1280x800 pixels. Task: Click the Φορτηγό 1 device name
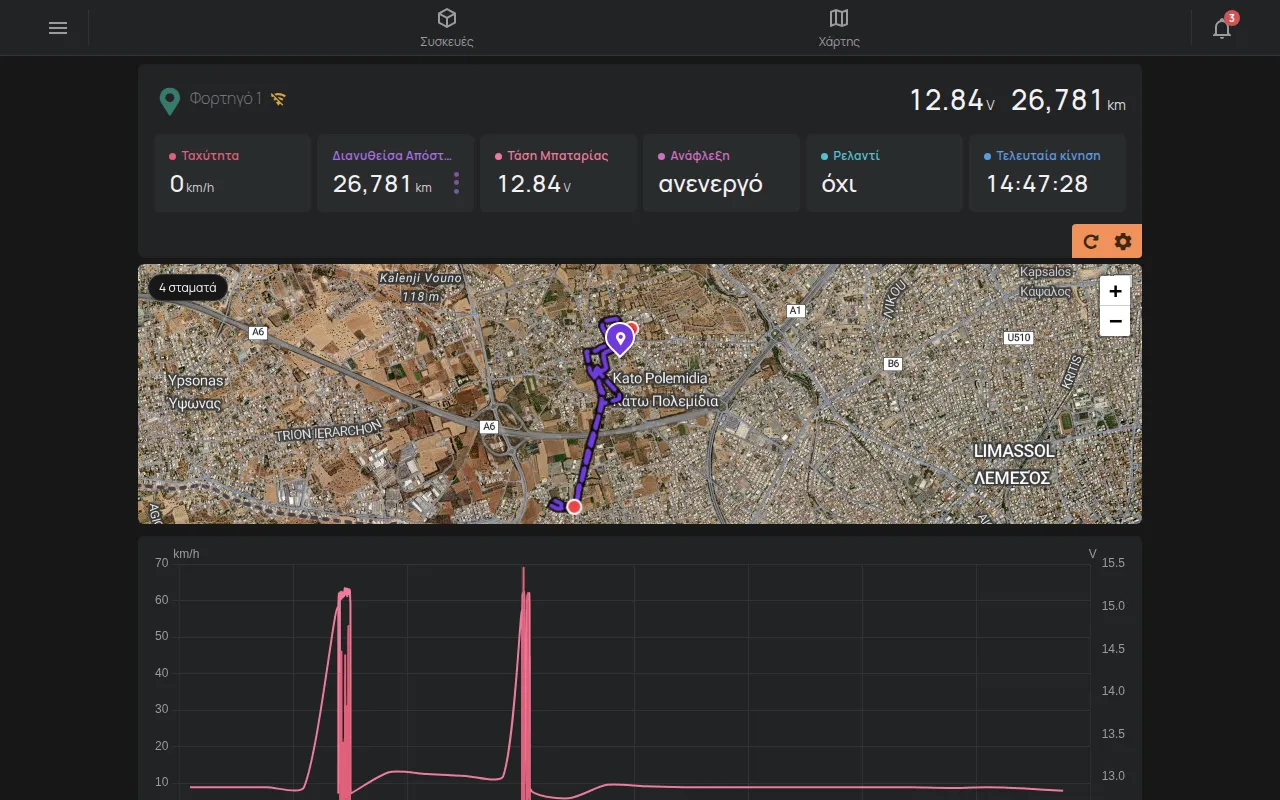tap(225, 99)
